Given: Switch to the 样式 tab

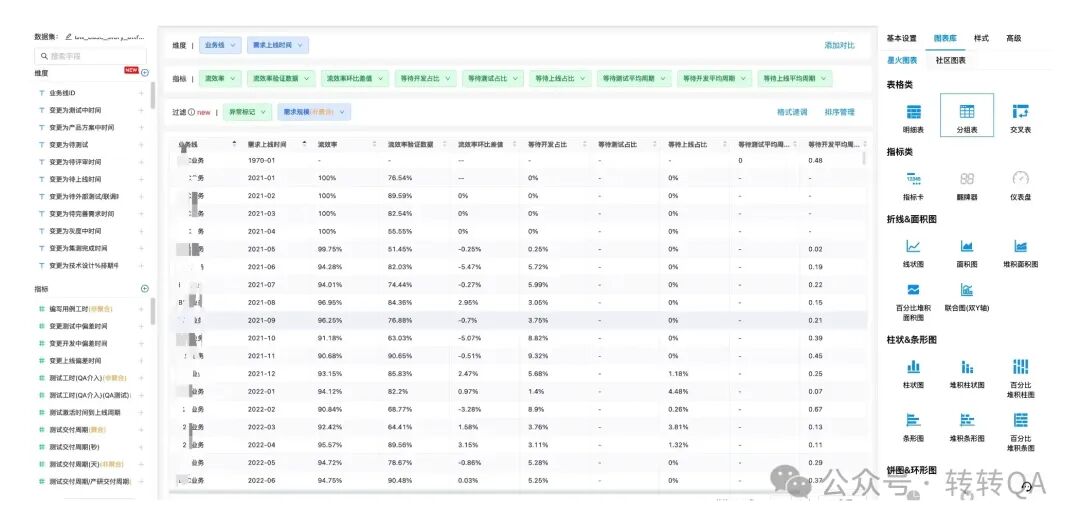Looking at the screenshot, I should 981,39.
